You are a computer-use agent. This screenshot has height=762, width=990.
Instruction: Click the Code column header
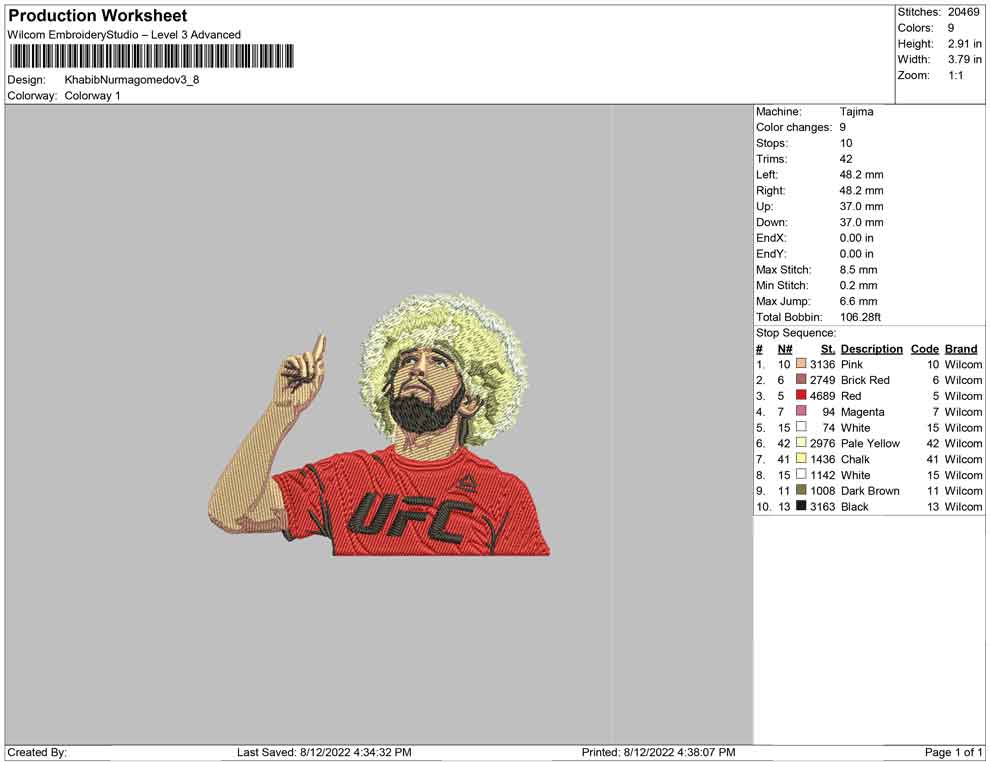click(925, 349)
